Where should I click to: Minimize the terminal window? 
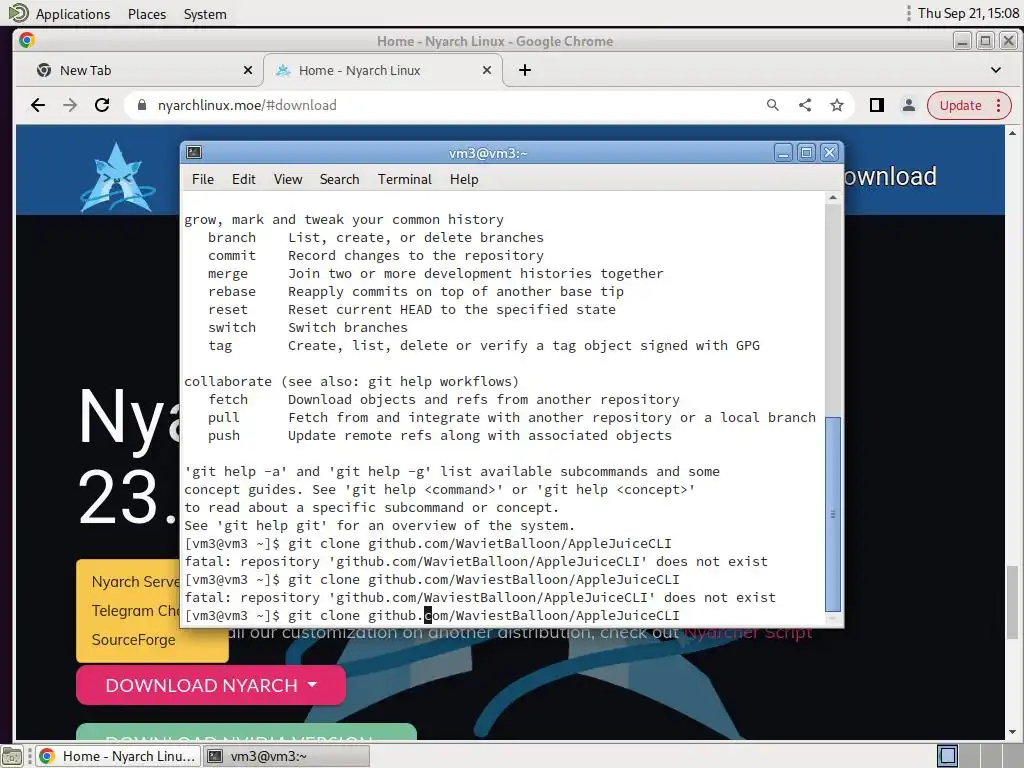click(x=783, y=153)
